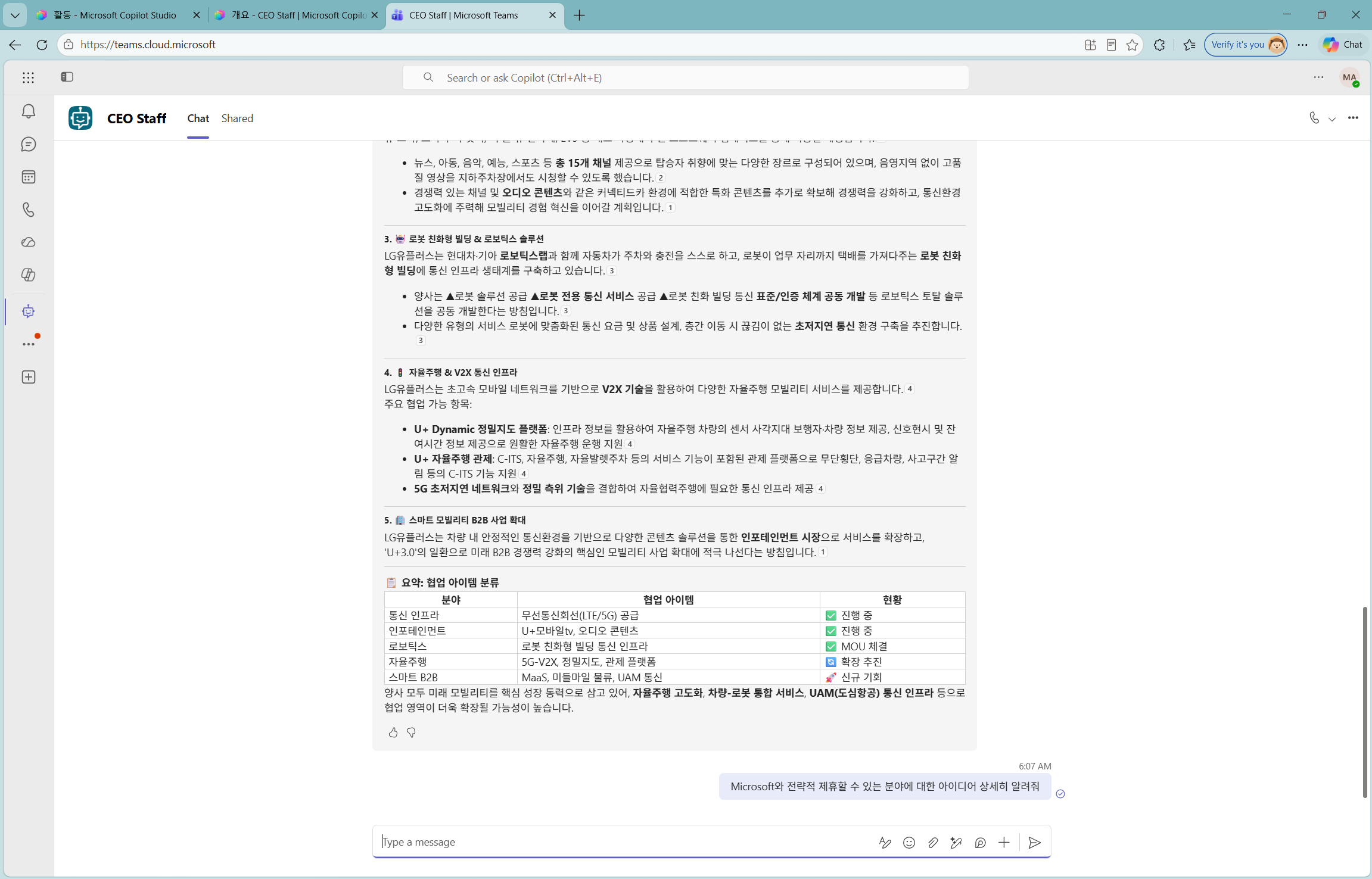The width and height of the screenshot is (1372, 879).
Task: Refresh the Teams page
Action: point(42,45)
